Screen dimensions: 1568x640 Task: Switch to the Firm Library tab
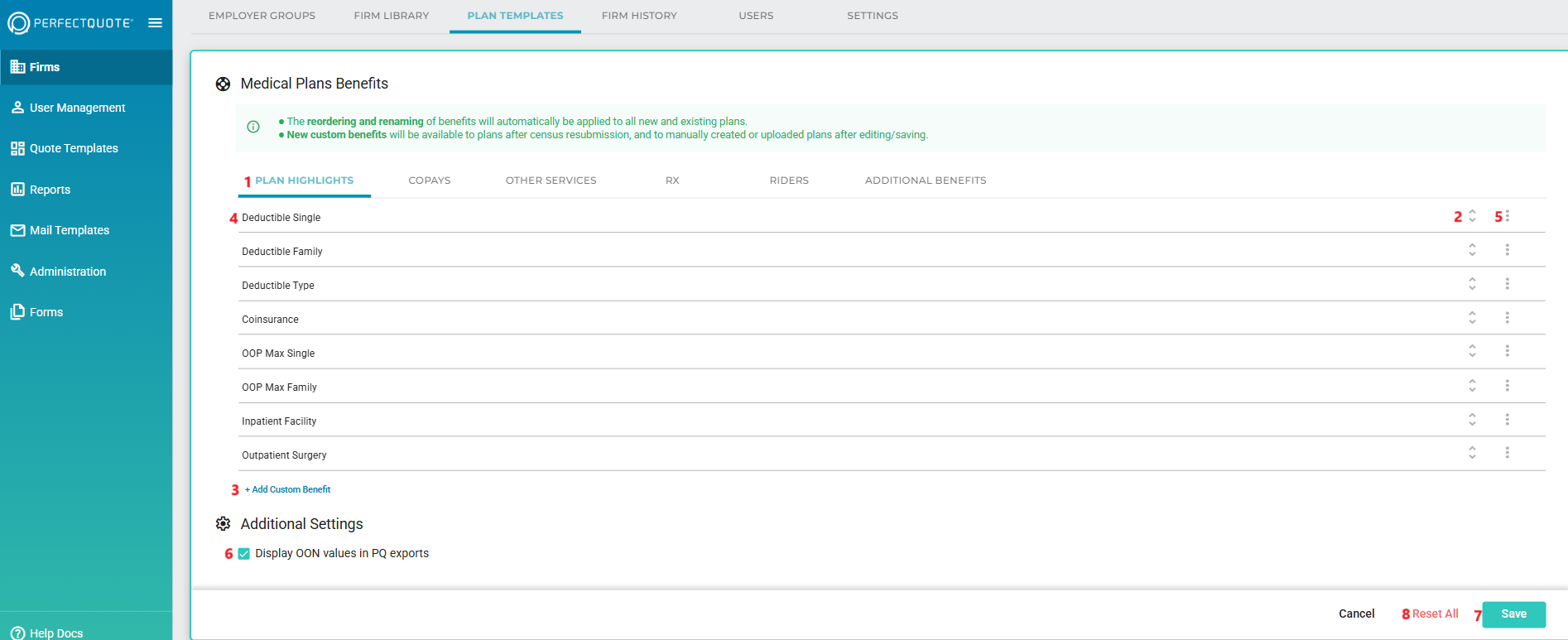[x=392, y=16]
